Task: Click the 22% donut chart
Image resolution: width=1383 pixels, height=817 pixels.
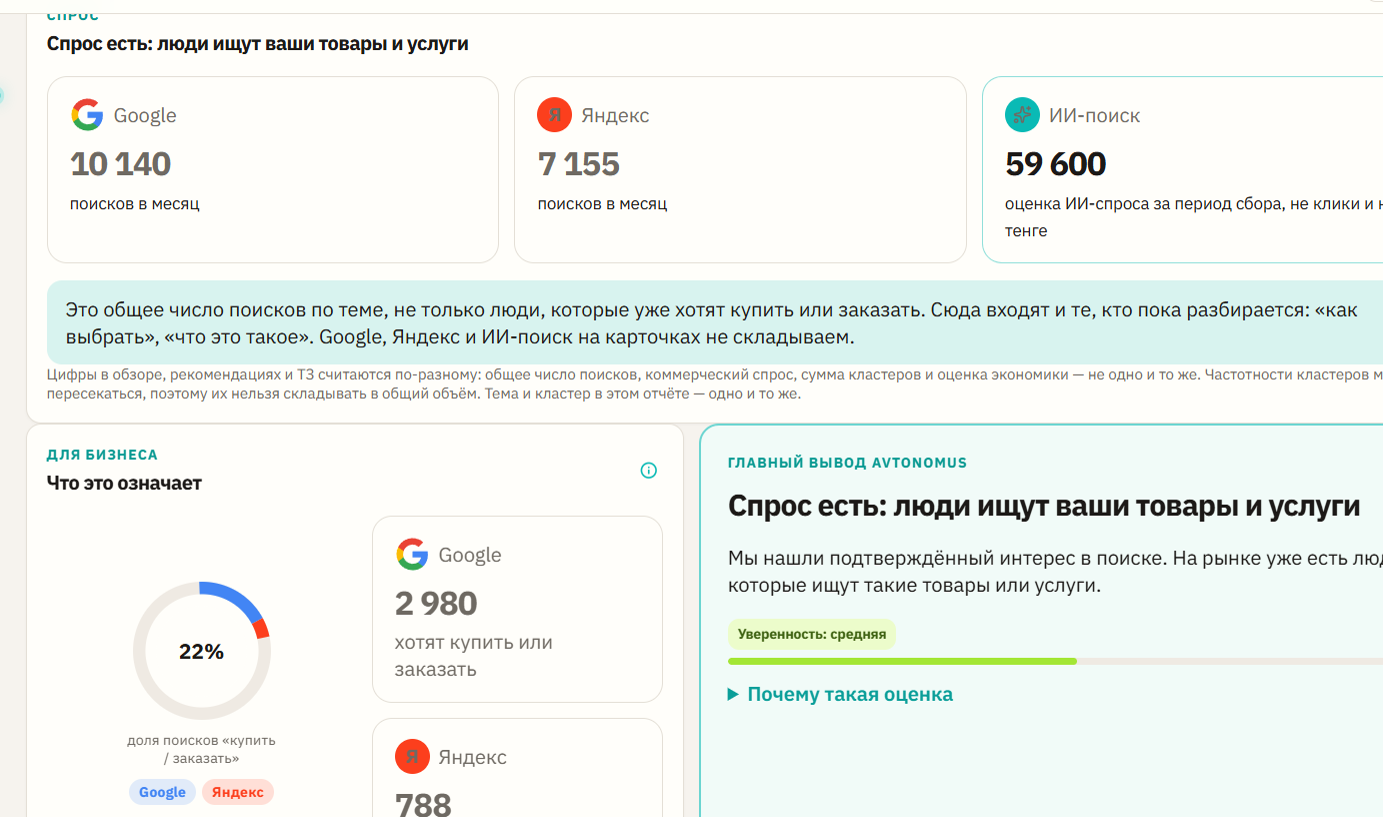Action: click(x=202, y=651)
